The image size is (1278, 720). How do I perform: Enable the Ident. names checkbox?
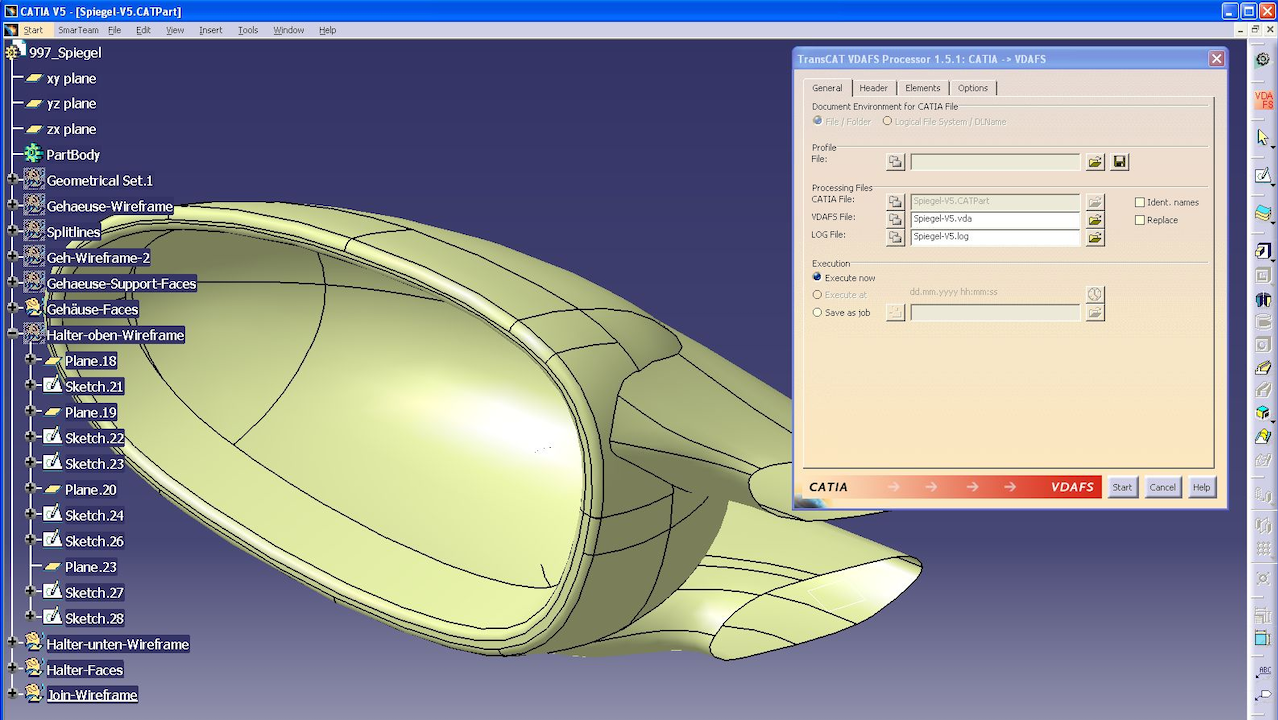tap(1139, 202)
